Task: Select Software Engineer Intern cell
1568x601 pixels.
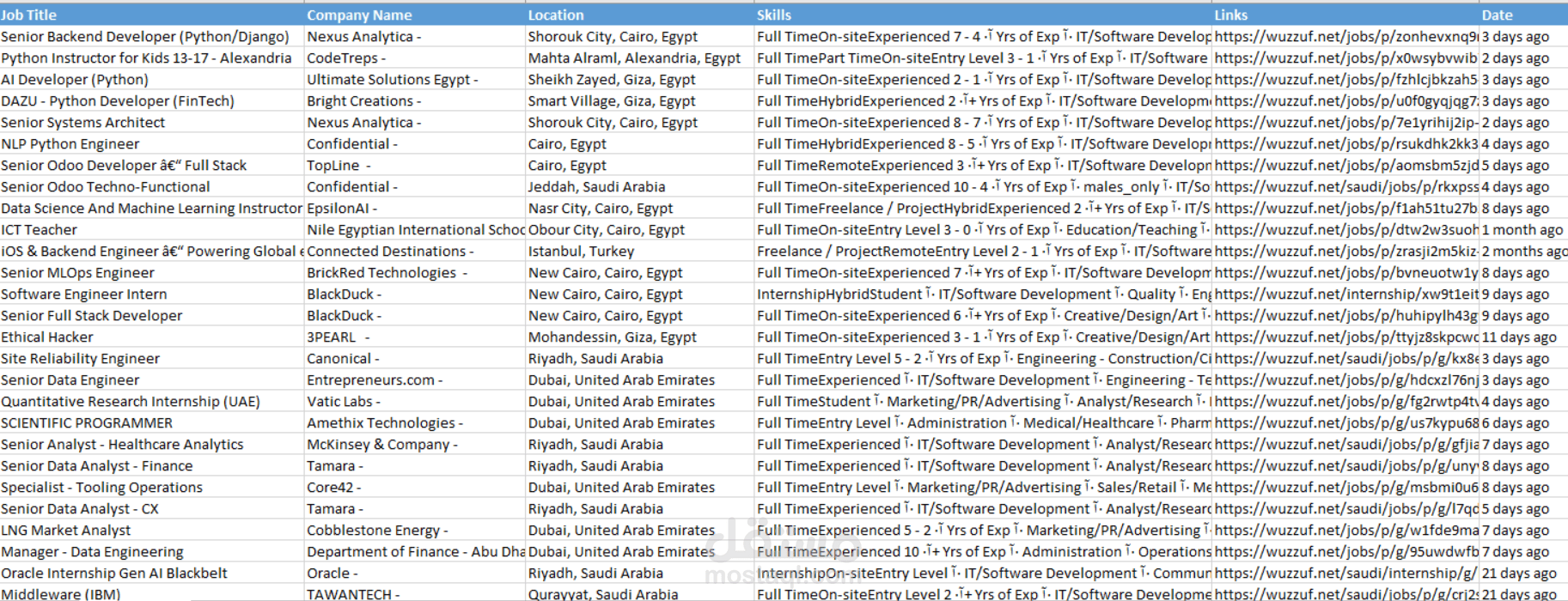Action: point(152,294)
